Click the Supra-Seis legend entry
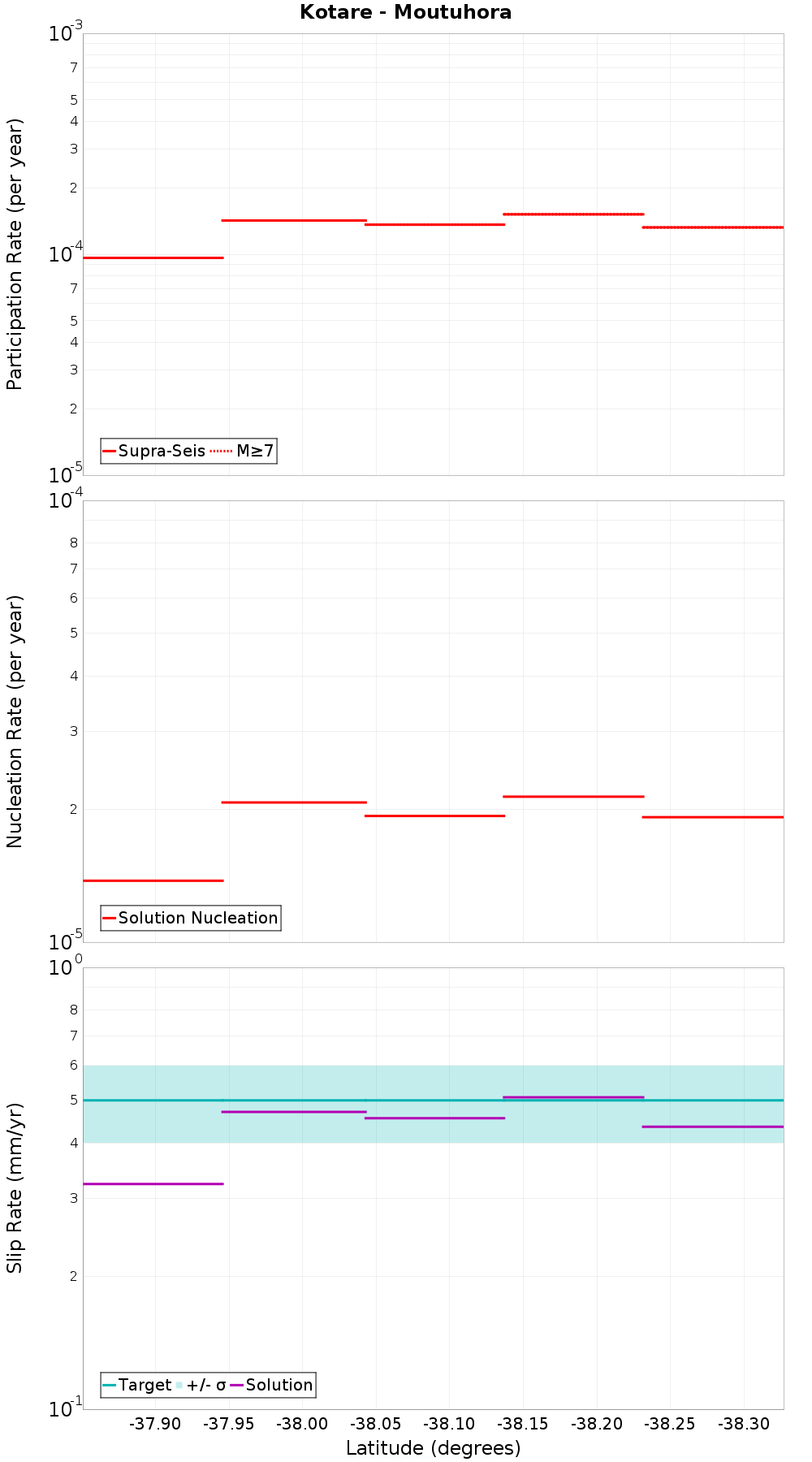Viewport: 812px width, 1462px height. coord(154,451)
